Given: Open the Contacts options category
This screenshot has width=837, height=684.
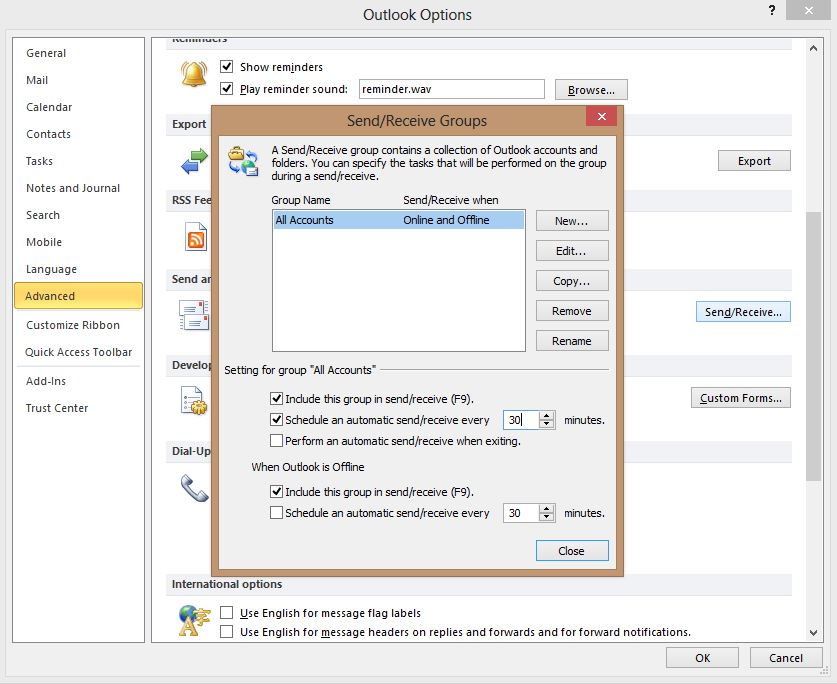Looking at the screenshot, I should (78, 134).
